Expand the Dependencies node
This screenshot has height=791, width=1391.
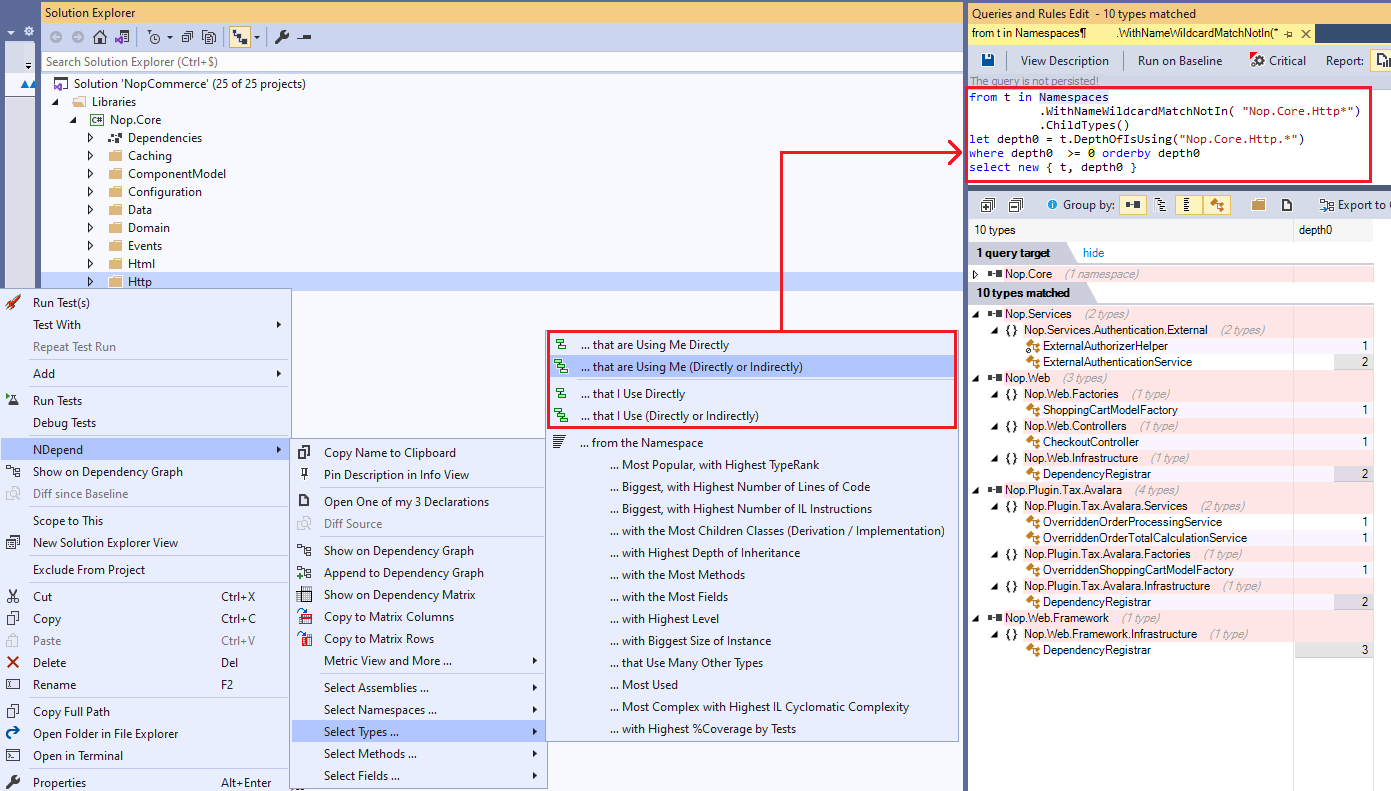[90, 138]
